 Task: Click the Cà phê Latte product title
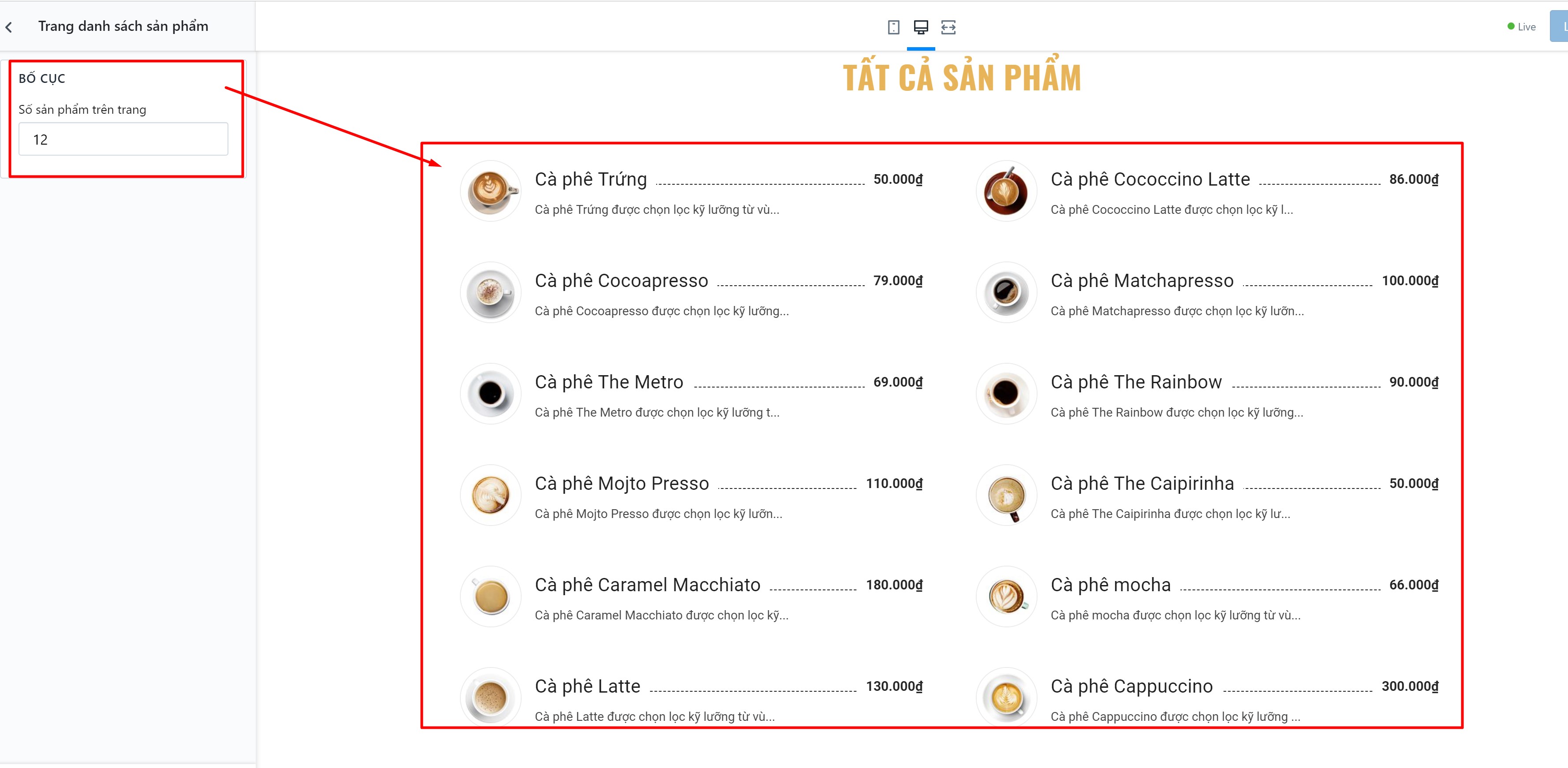(x=587, y=686)
